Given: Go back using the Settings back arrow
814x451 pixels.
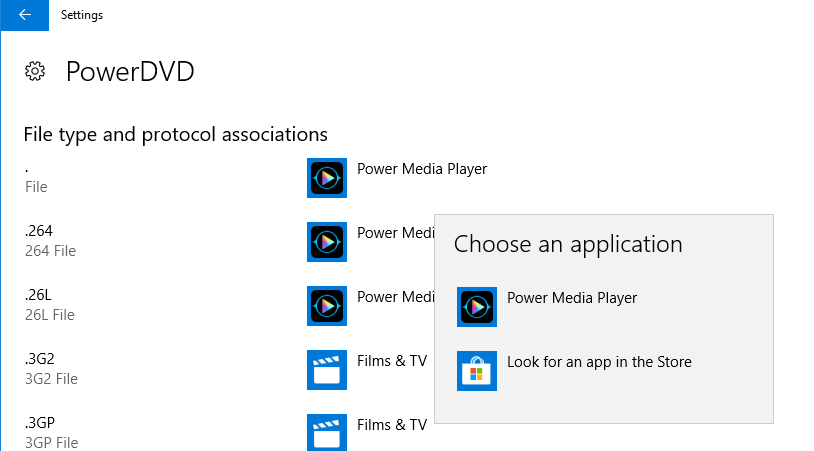Looking at the screenshot, I should [24, 15].
